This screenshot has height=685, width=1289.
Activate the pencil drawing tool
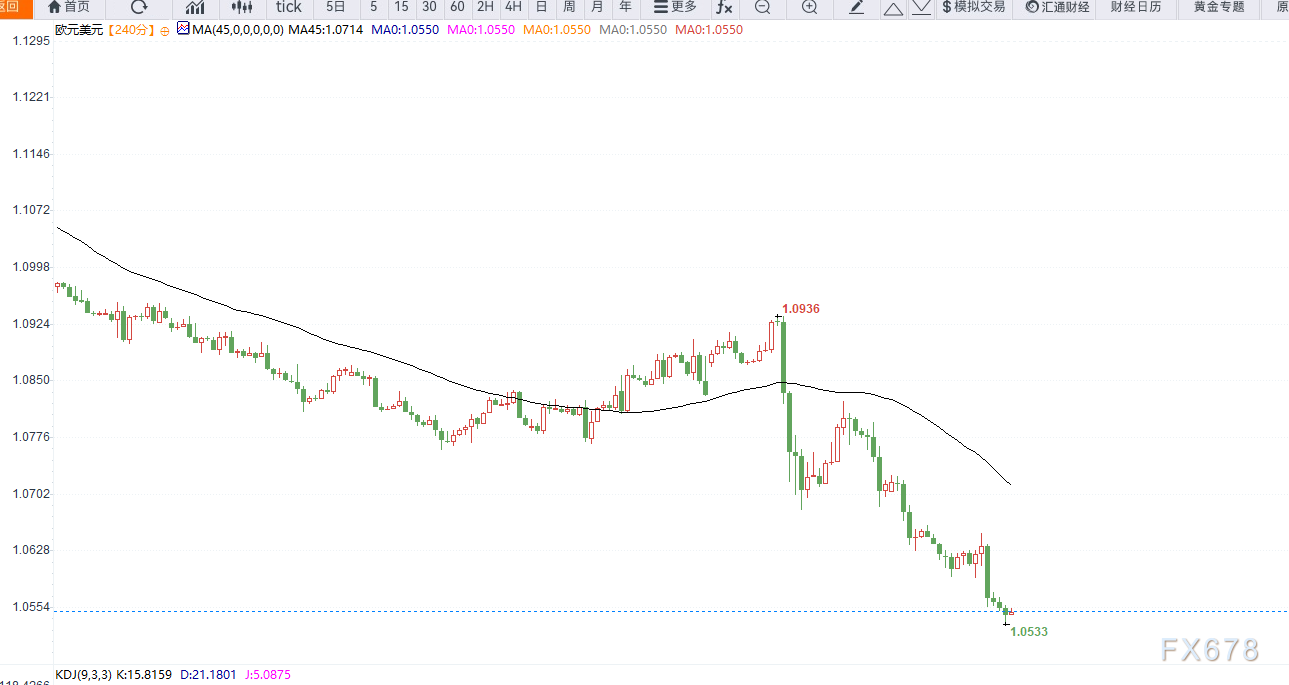(856, 7)
